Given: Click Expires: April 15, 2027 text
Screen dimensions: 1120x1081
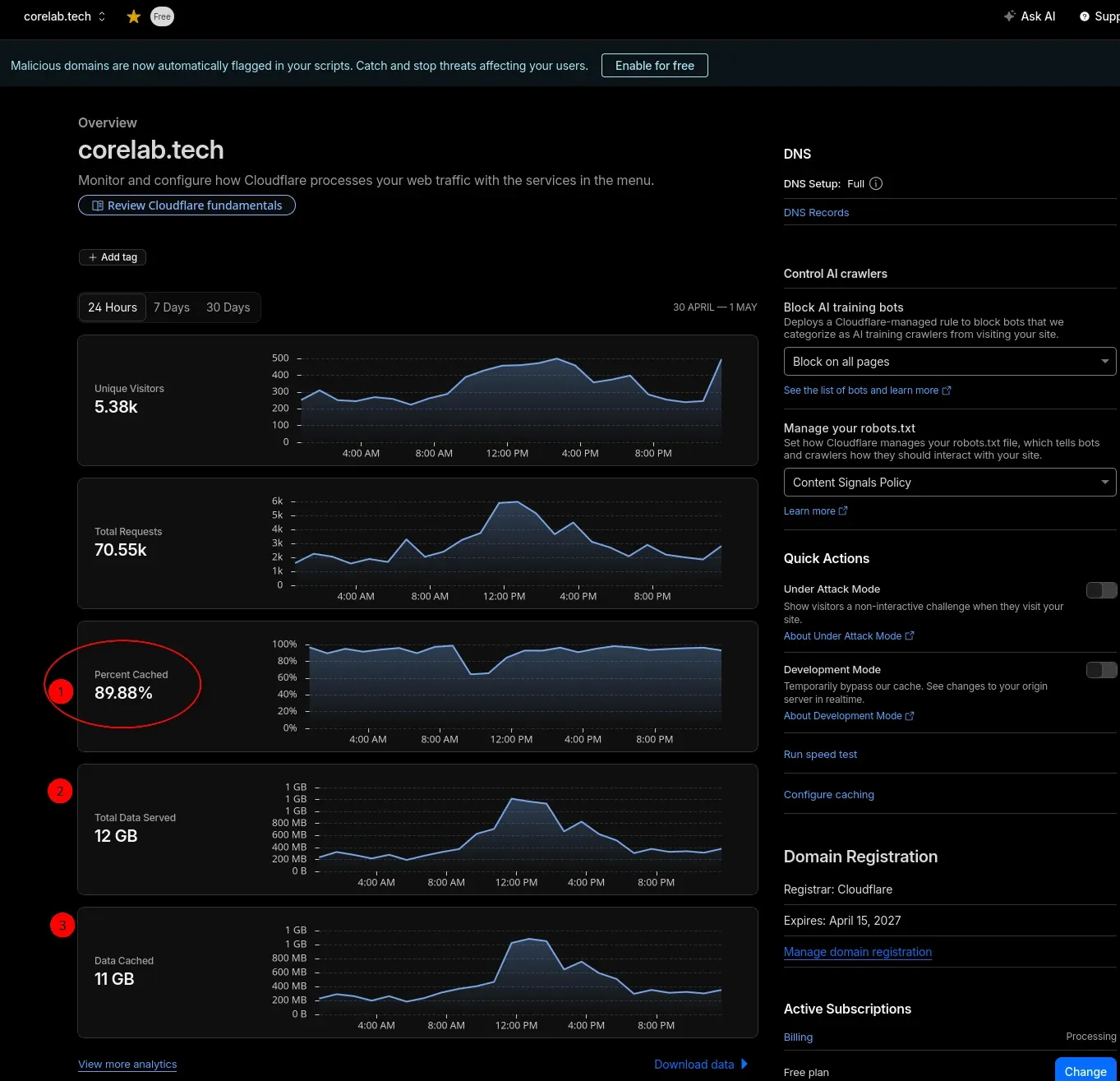Looking at the screenshot, I should point(842,921).
